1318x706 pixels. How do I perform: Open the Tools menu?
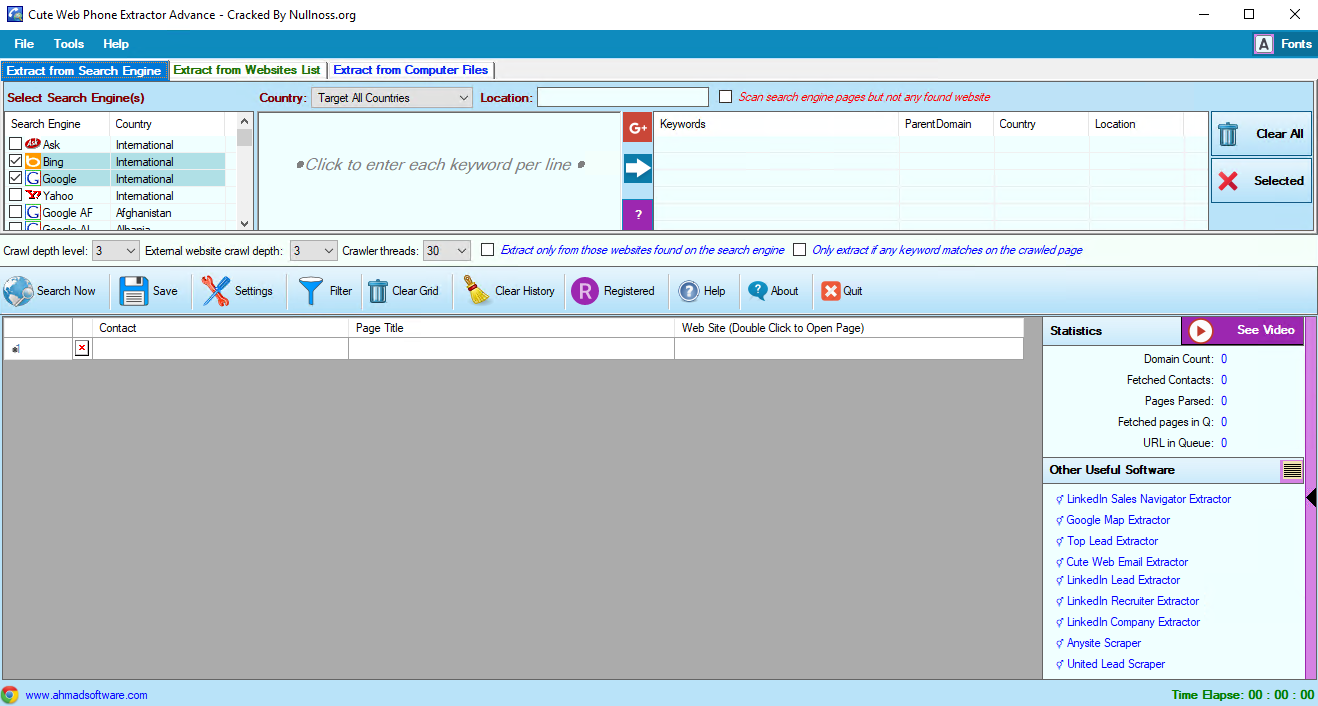(69, 44)
